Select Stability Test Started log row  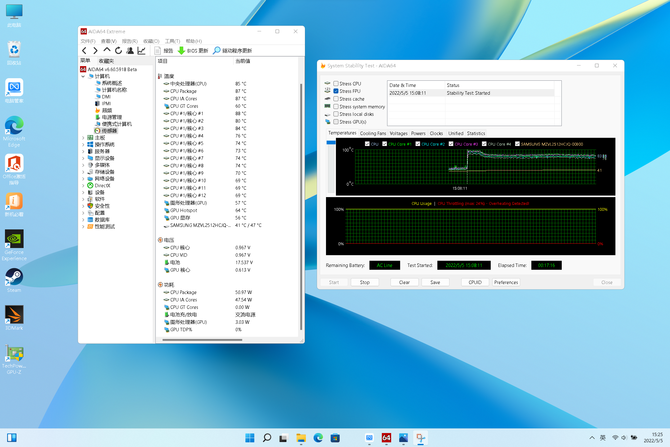472,93
